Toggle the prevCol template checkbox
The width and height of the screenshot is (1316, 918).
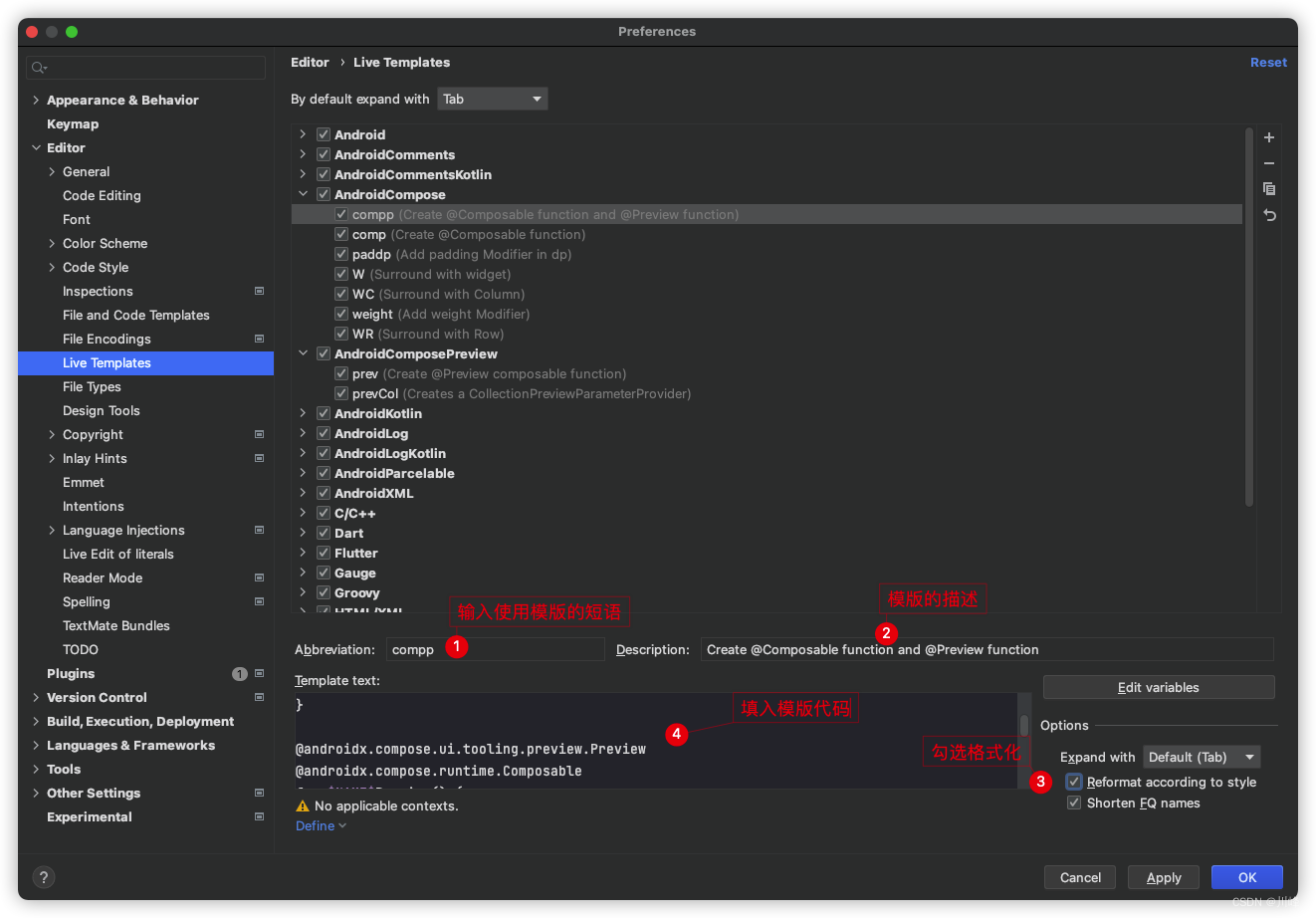341,393
